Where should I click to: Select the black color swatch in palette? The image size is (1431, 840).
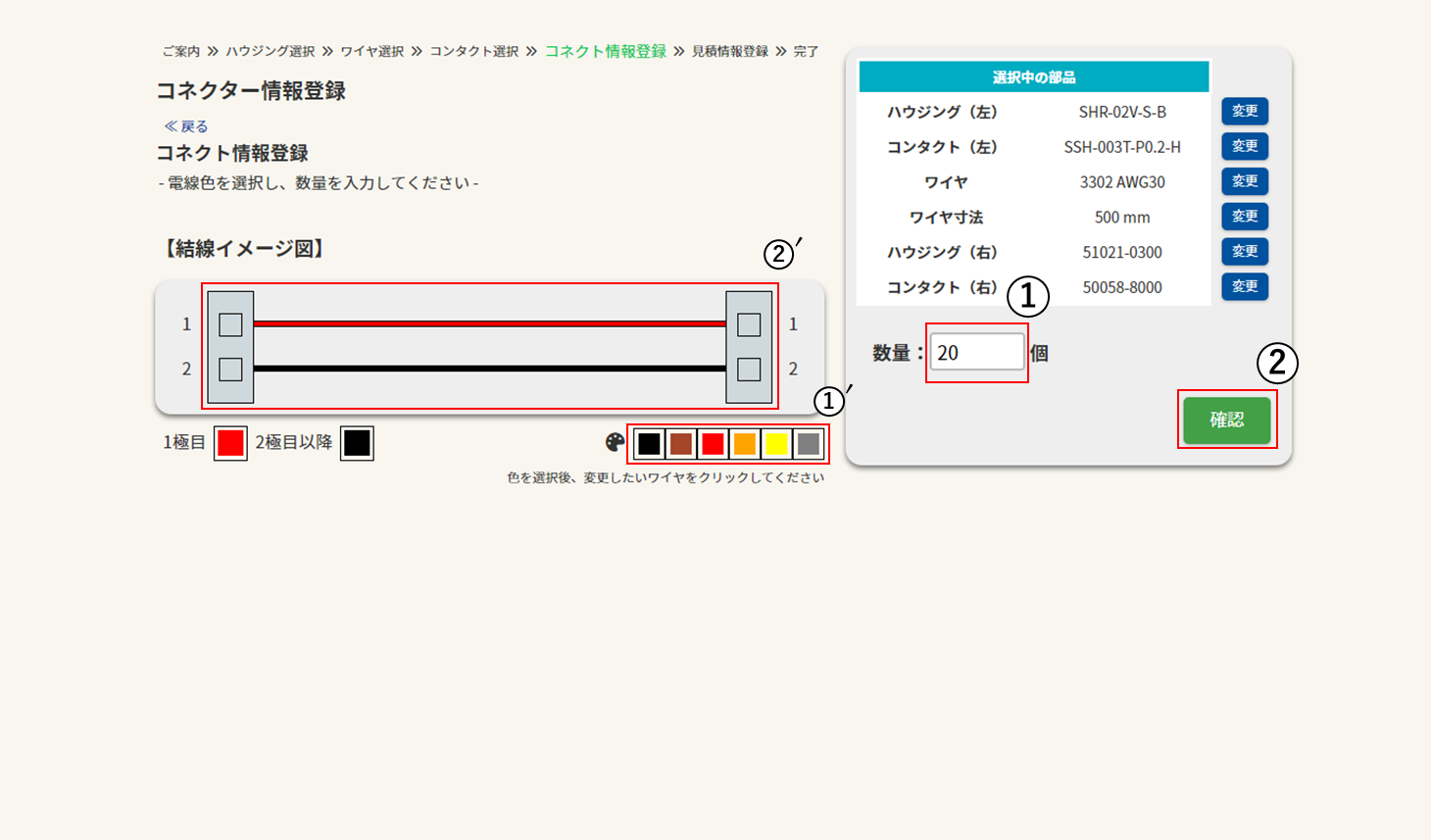point(649,444)
